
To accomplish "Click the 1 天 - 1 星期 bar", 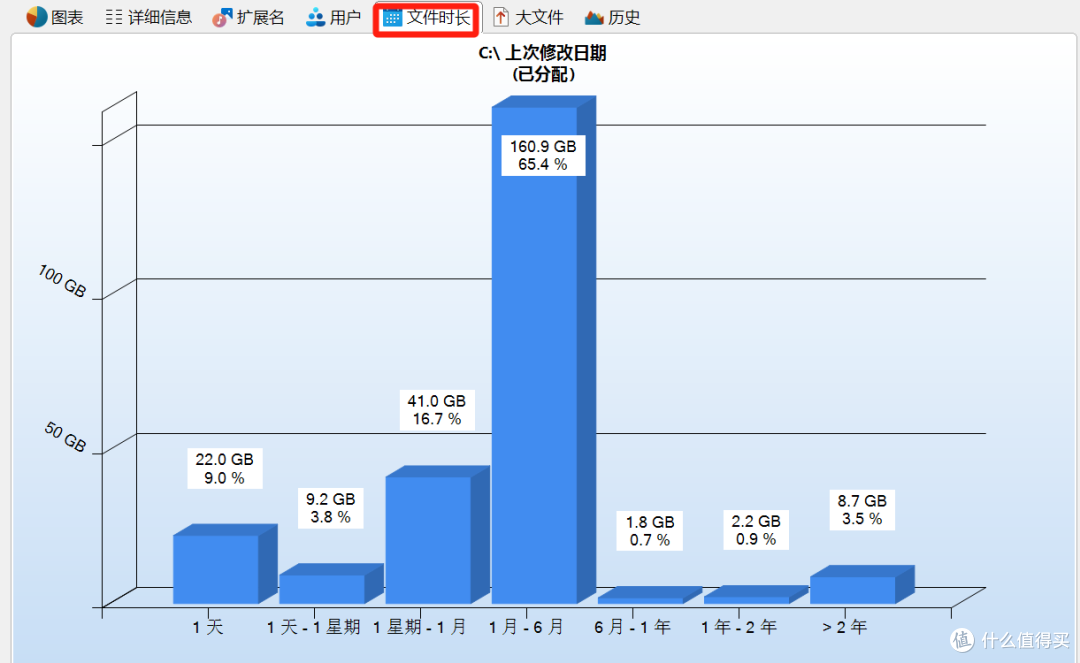I will pyautogui.click(x=331, y=584).
